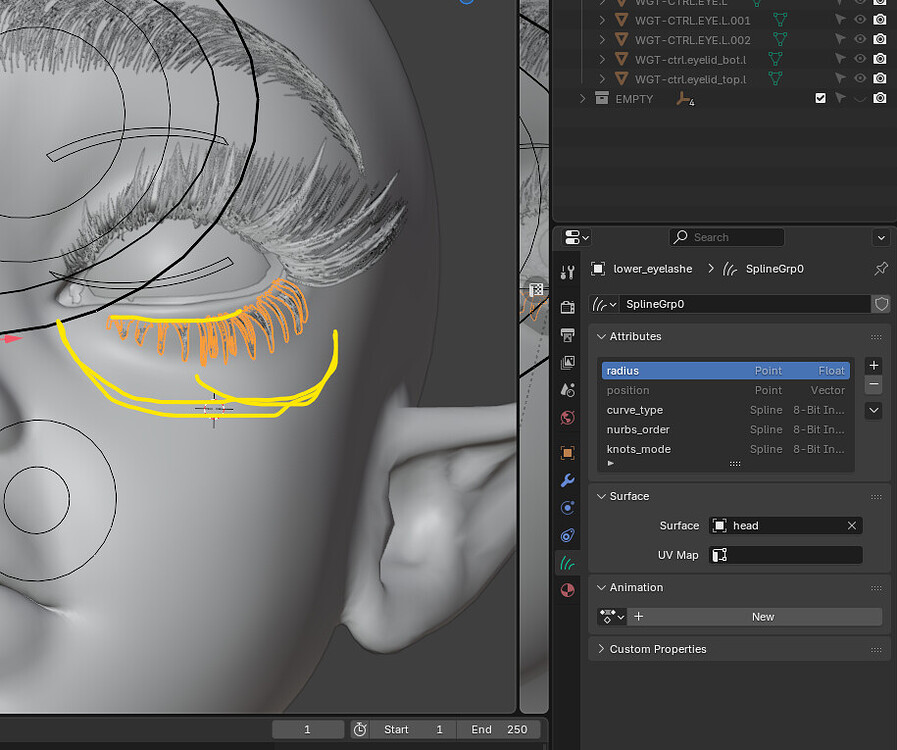Toggle Use Preview Range clock icon
The width and height of the screenshot is (897, 750).
click(360, 729)
